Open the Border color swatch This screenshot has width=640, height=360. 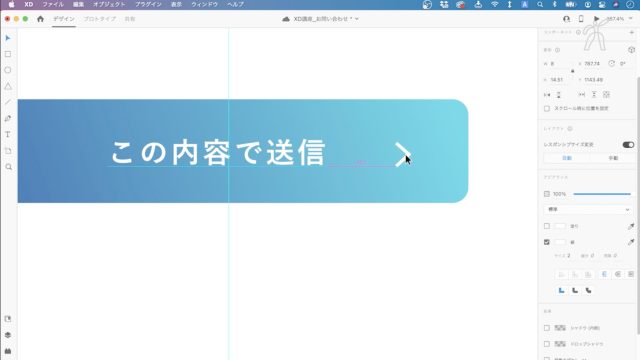[560, 242]
